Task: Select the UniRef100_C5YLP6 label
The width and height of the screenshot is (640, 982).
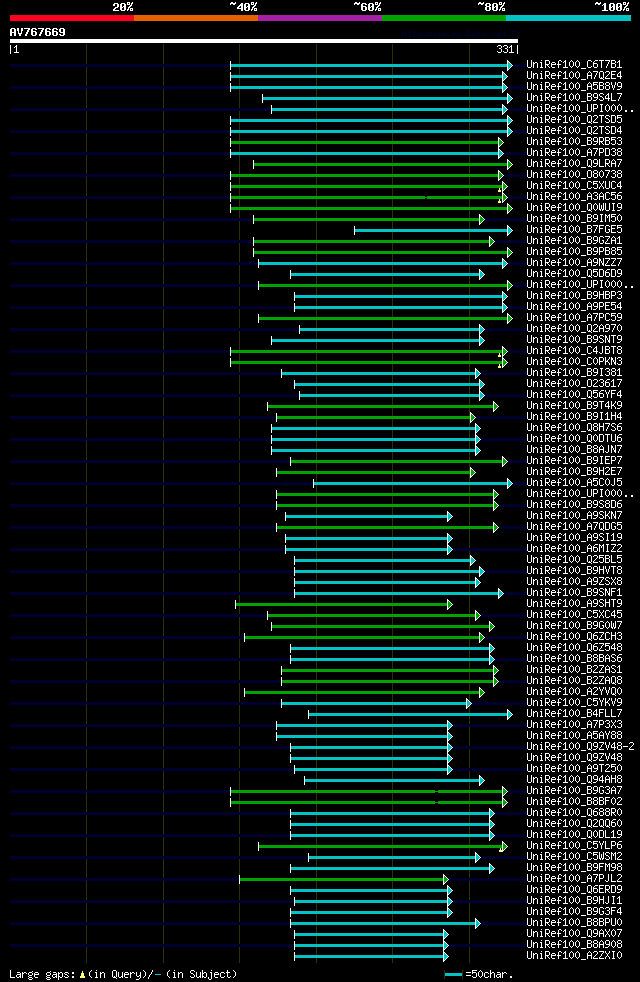Action: [x=574, y=845]
